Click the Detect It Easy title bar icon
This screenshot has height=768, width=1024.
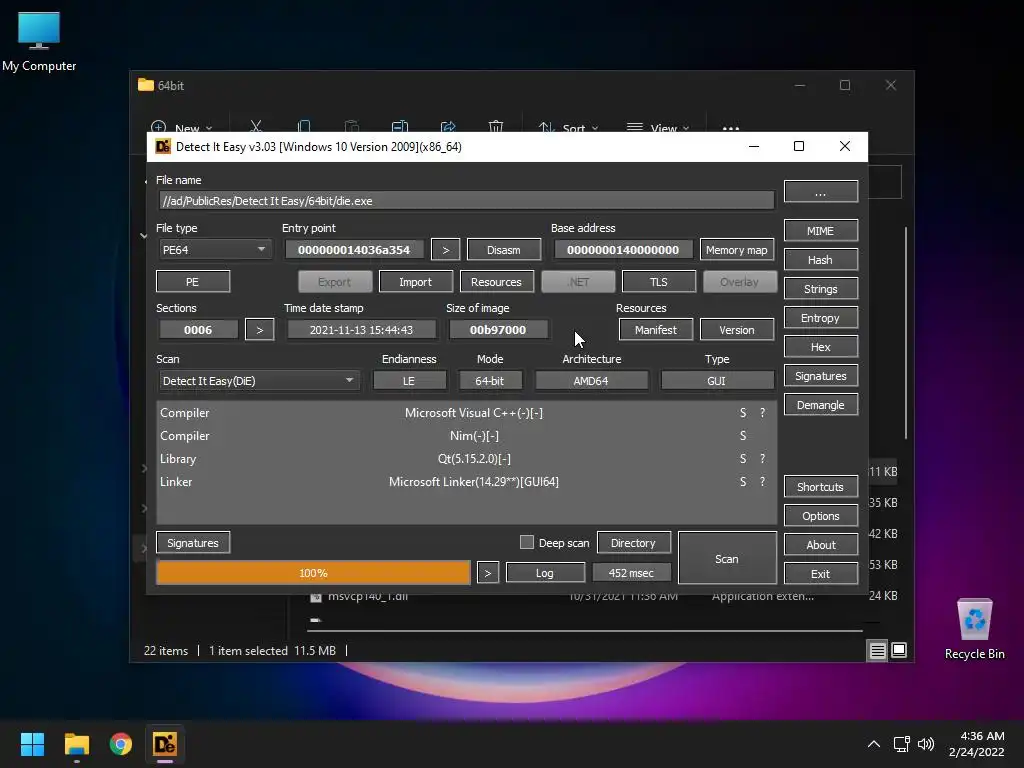point(163,146)
